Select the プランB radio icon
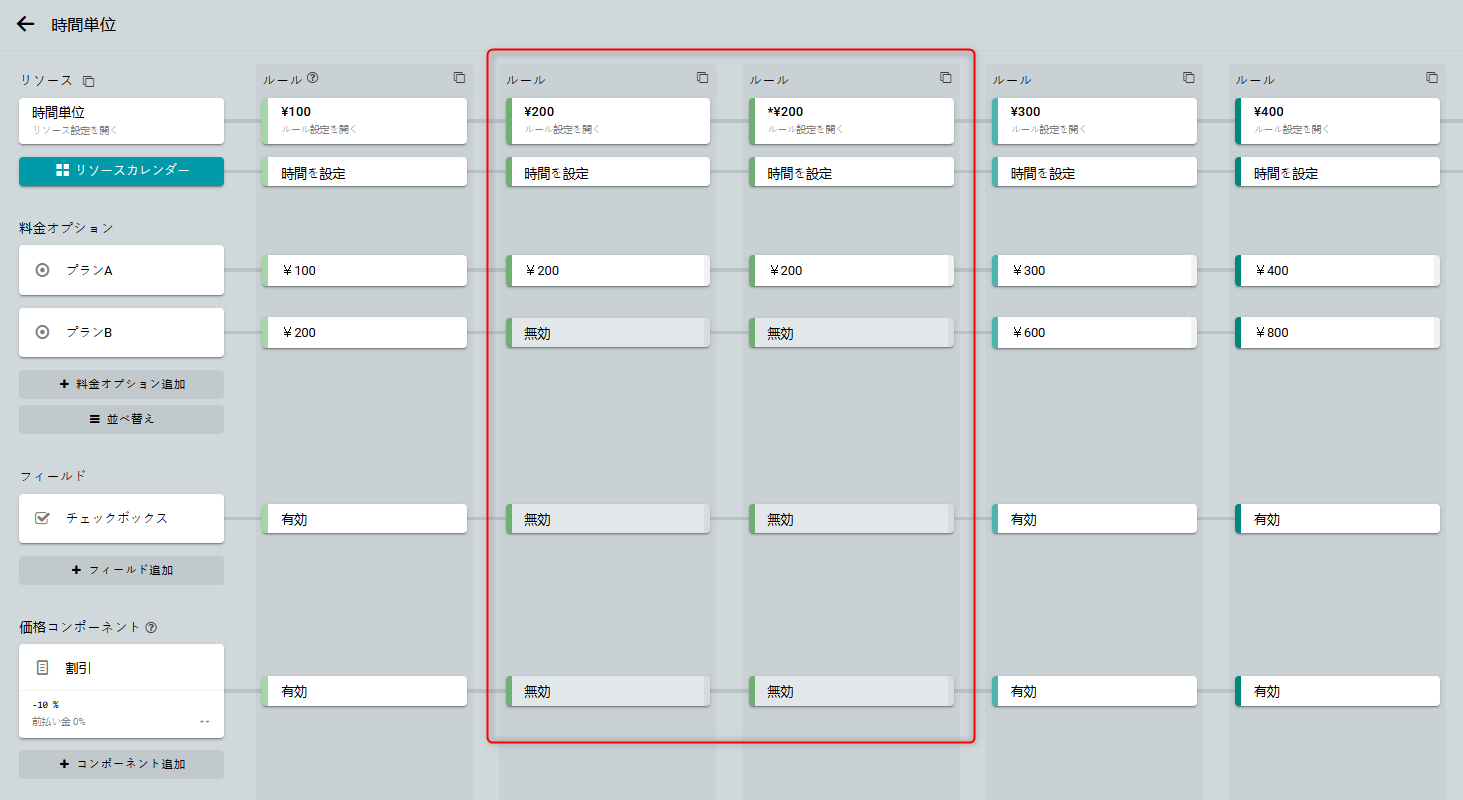This screenshot has width=1463, height=800. tap(42, 332)
